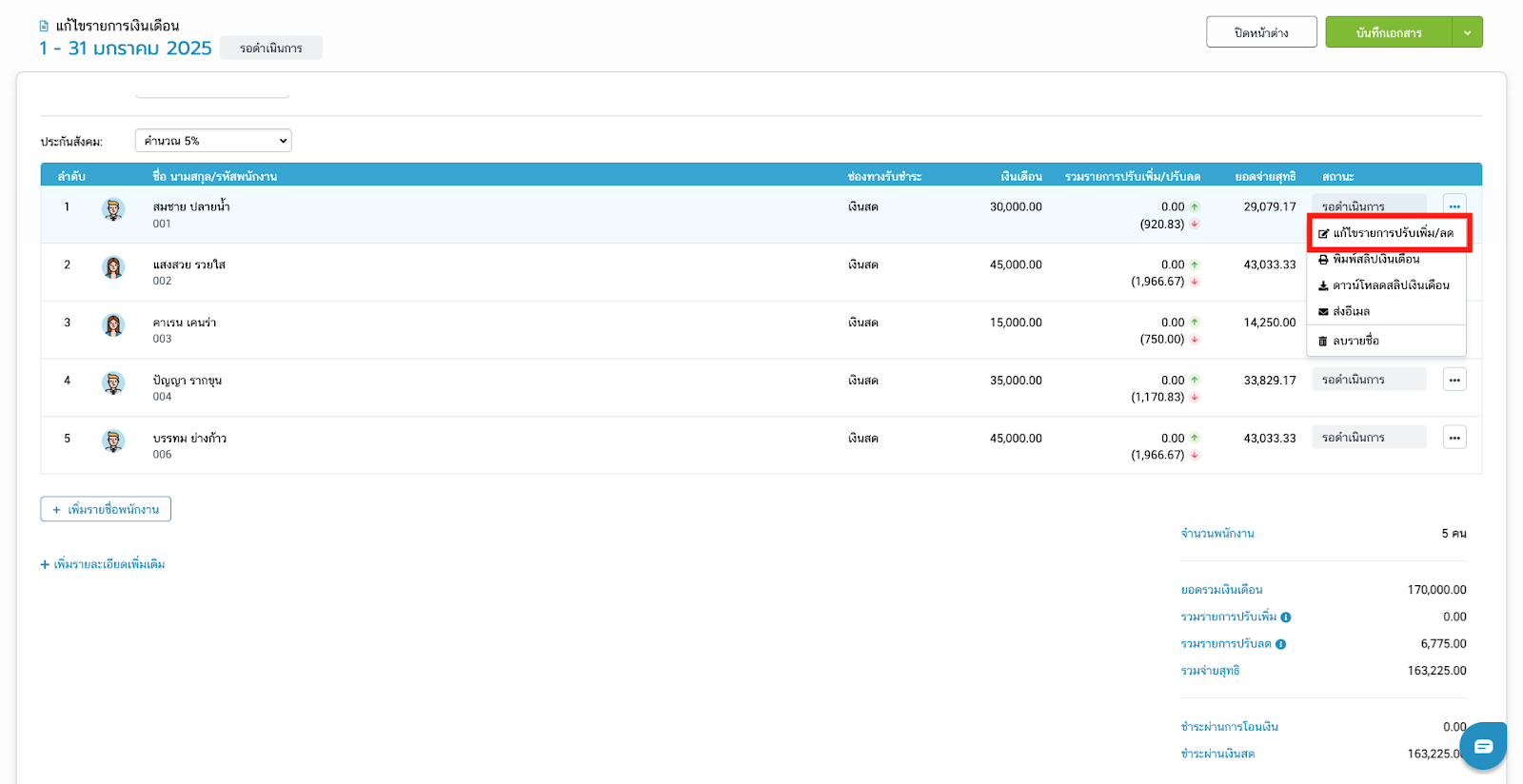
Task: Click the info icon beside รวมรายการปรับเพิ่ม
Action: coord(1285,617)
